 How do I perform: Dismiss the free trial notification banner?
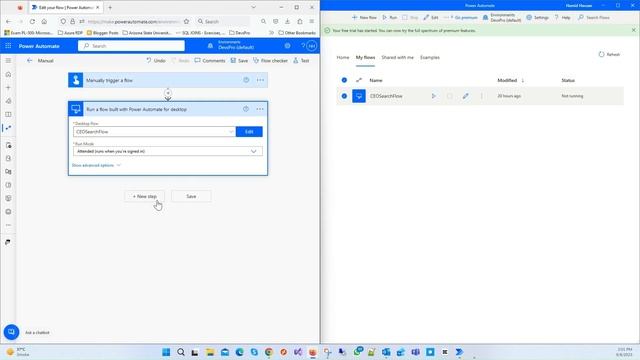point(633,30)
